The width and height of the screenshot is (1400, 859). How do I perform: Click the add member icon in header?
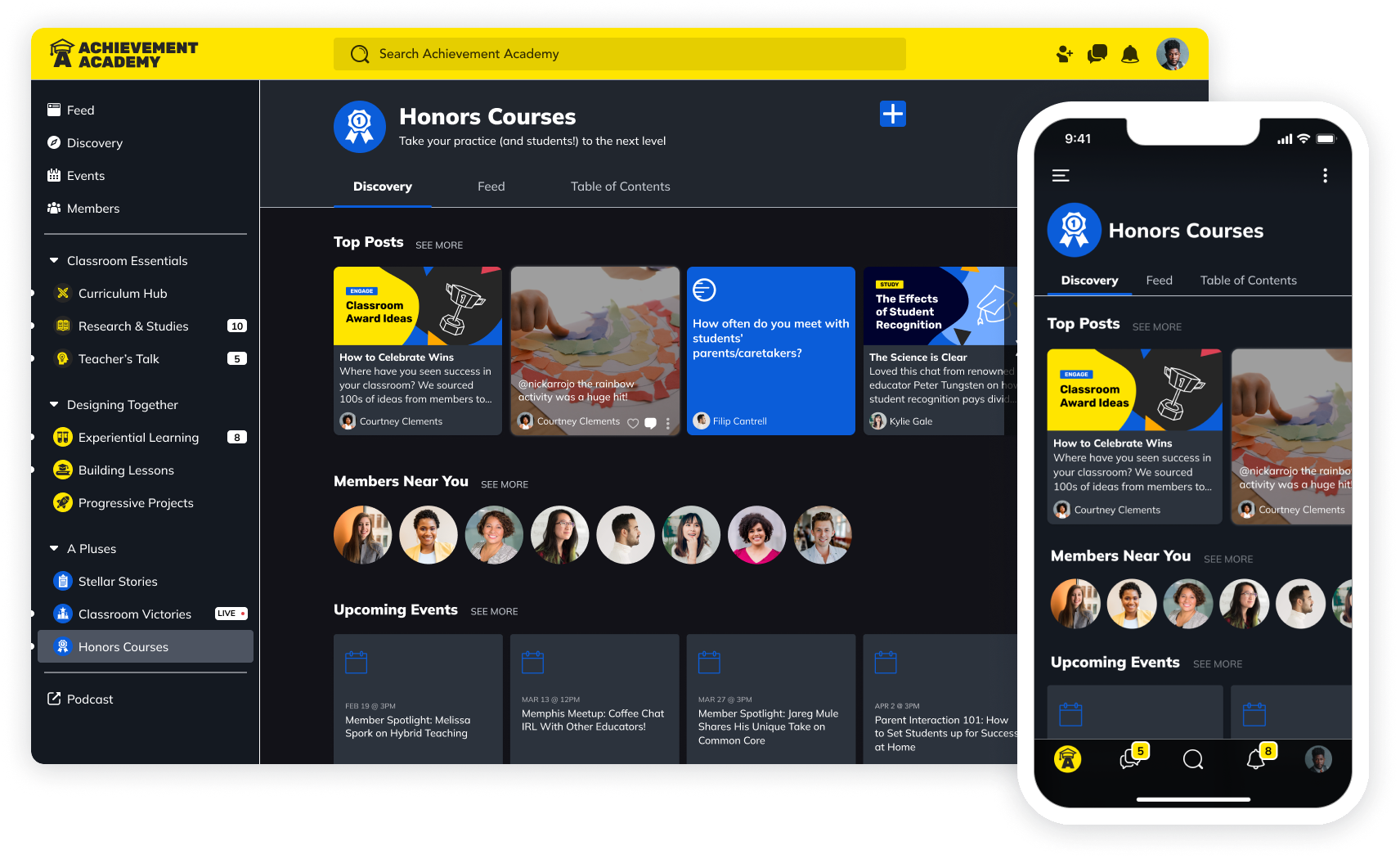tap(1064, 54)
